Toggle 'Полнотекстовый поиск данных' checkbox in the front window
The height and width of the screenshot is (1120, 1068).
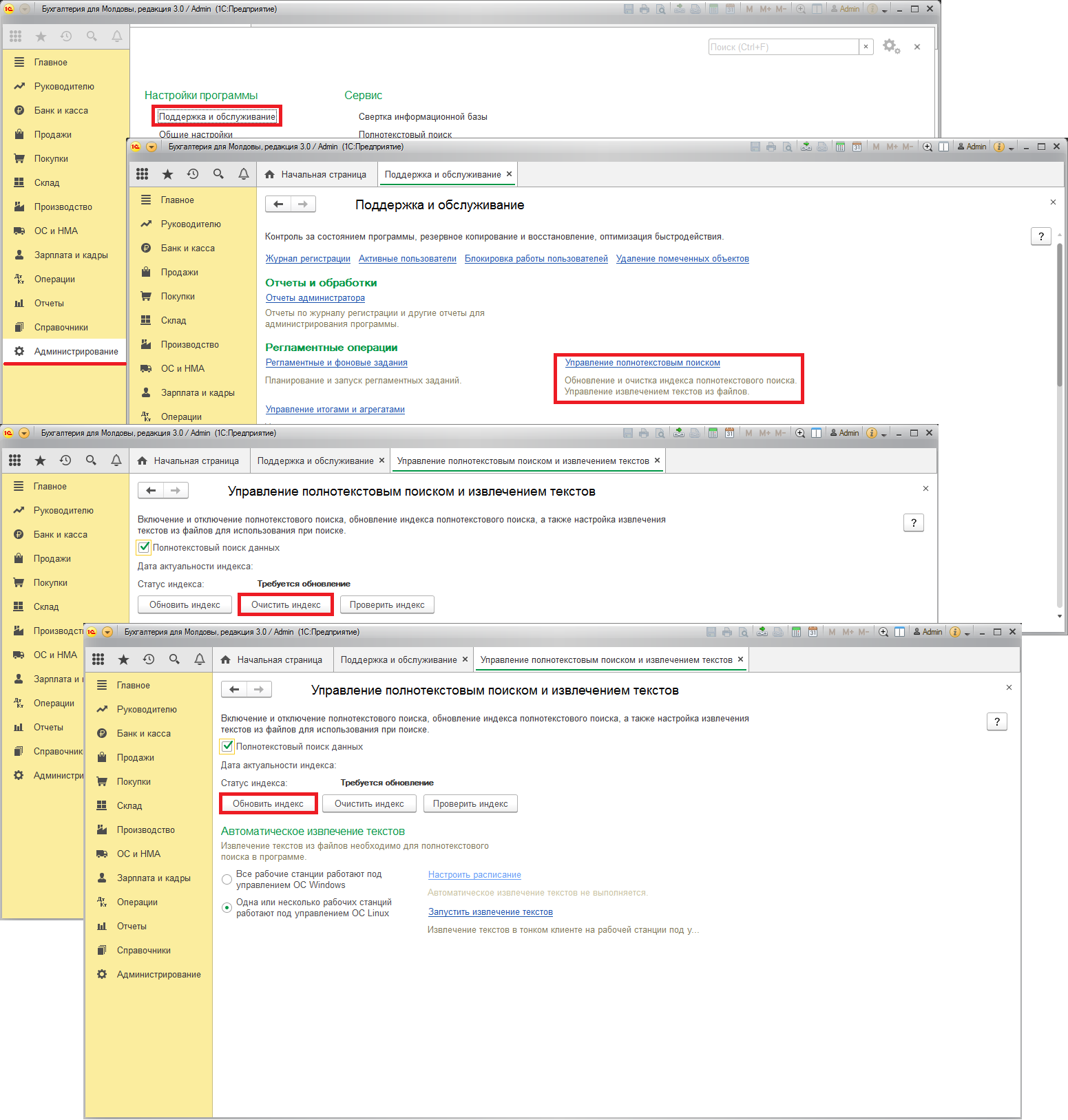pos(227,746)
